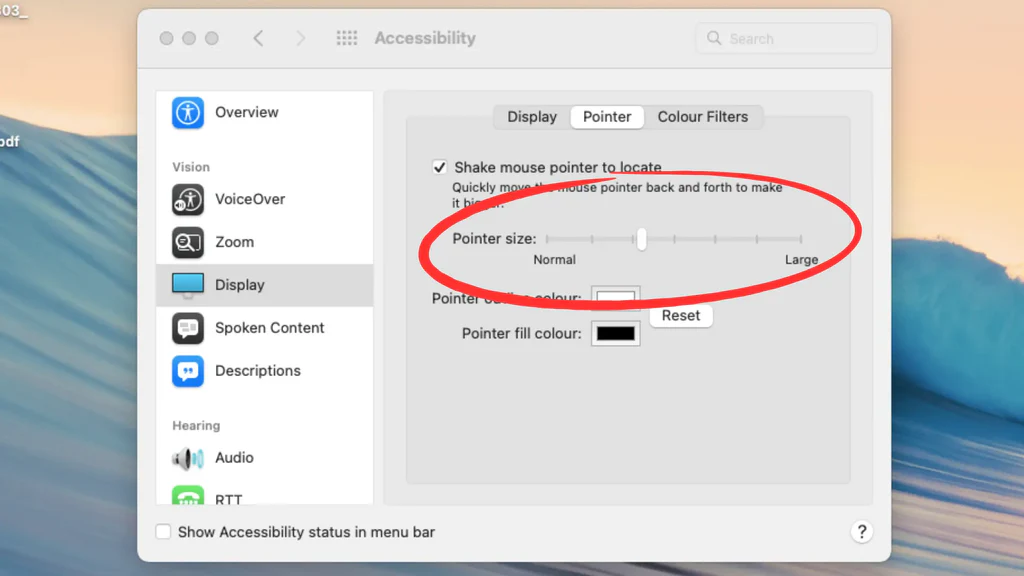Viewport: 1024px width, 576px height.
Task: Switch to the Colour Filters tab
Action: point(703,117)
